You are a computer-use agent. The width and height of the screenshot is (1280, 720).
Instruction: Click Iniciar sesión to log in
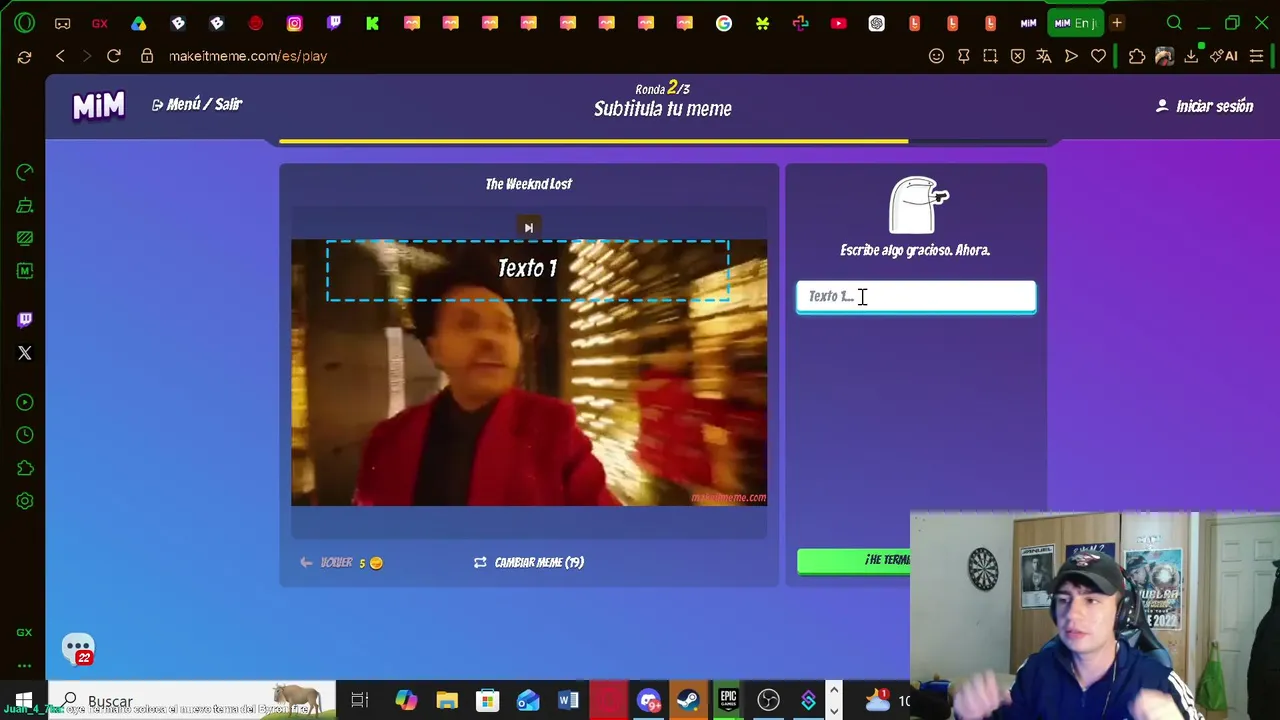(1205, 106)
